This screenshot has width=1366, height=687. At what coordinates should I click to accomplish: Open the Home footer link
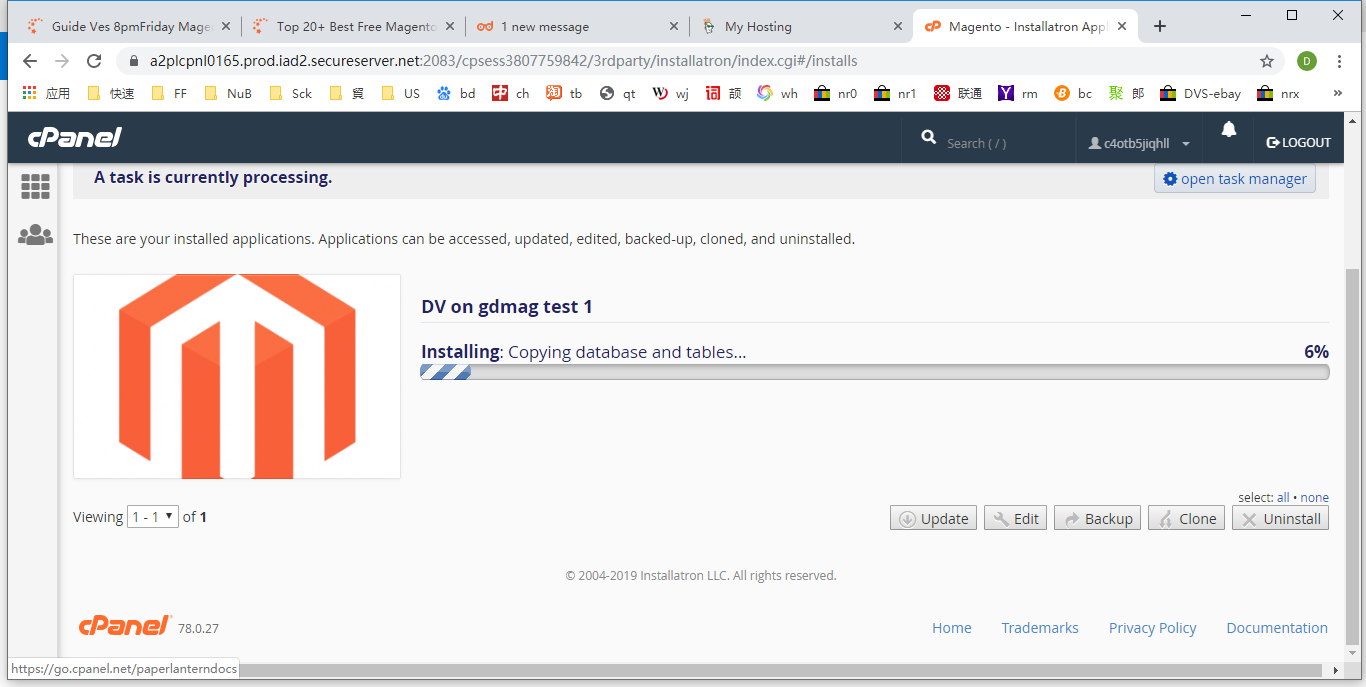coord(952,628)
